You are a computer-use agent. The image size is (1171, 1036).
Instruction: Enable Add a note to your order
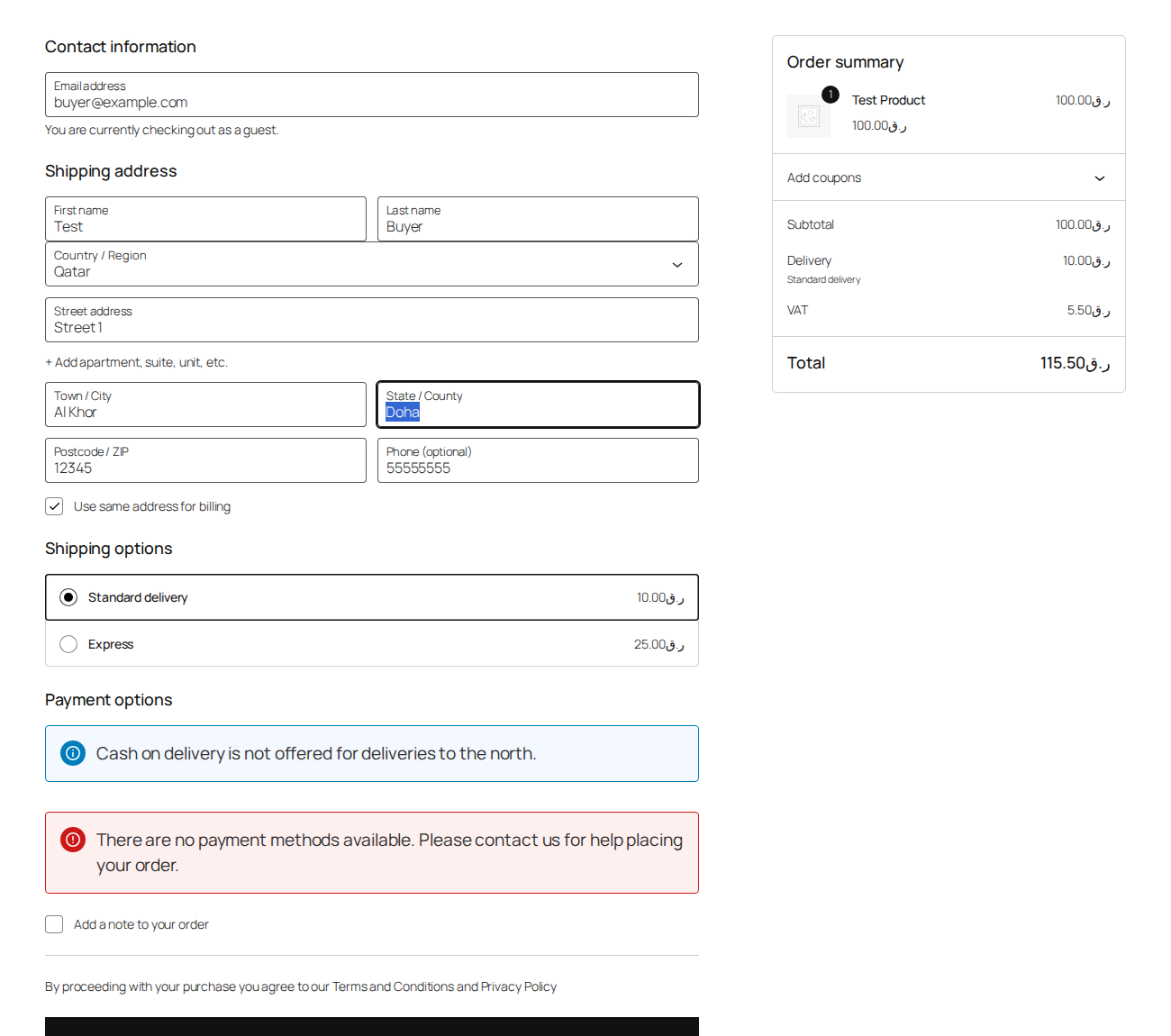click(54, 924)
